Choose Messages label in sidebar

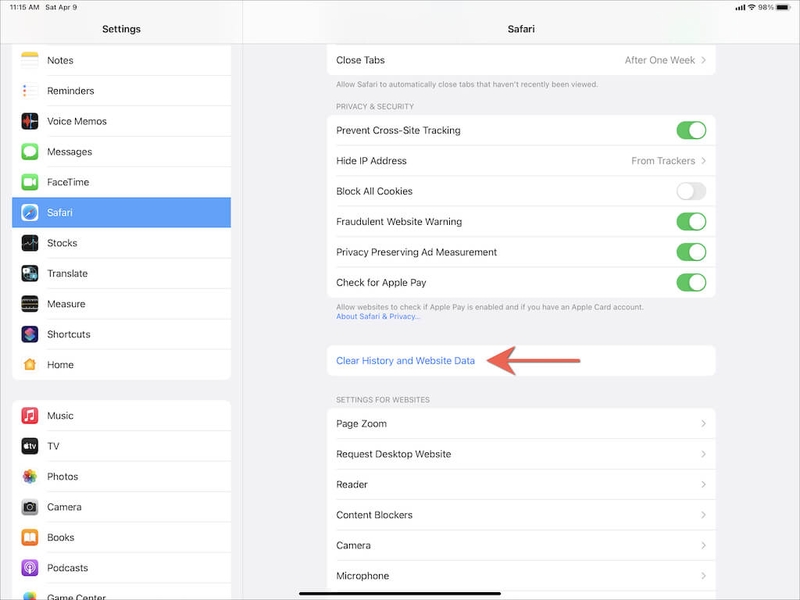click(x=69, y=152)
